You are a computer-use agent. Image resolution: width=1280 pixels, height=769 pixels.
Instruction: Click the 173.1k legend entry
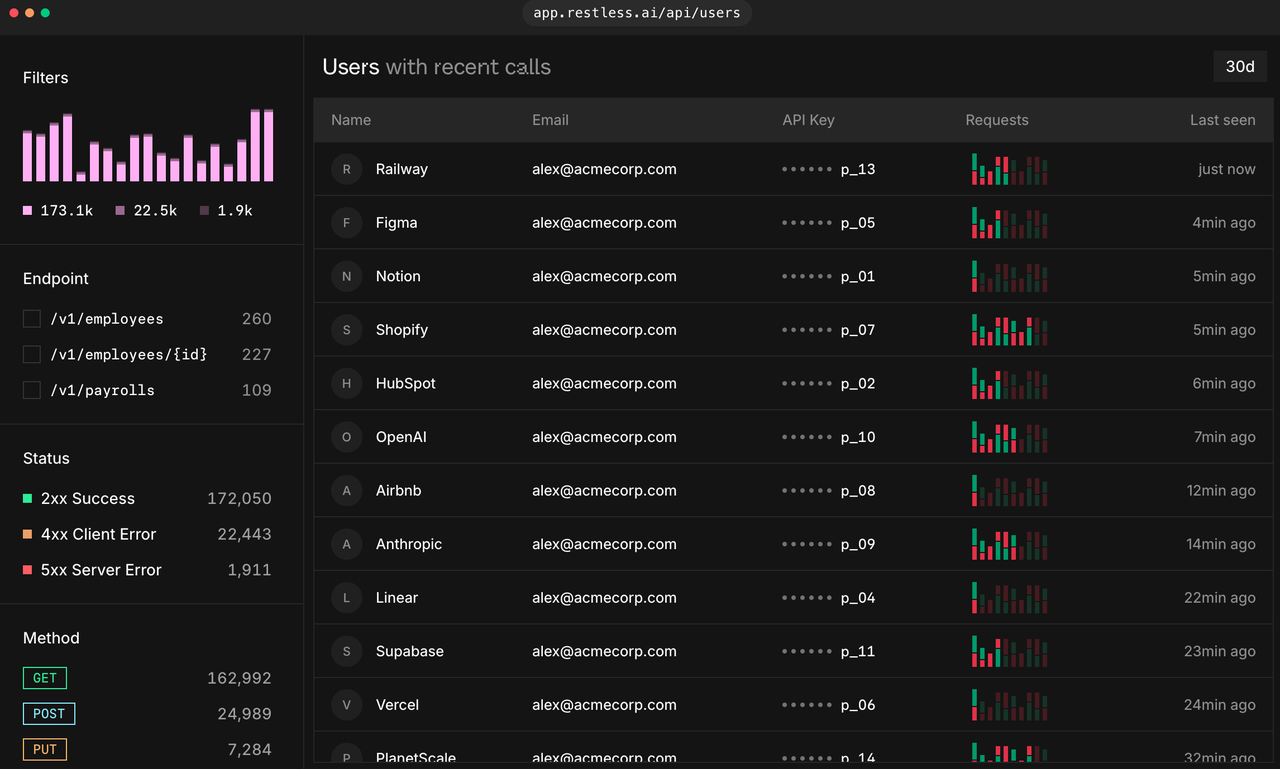pyautogui.click(x=58, y=211)
